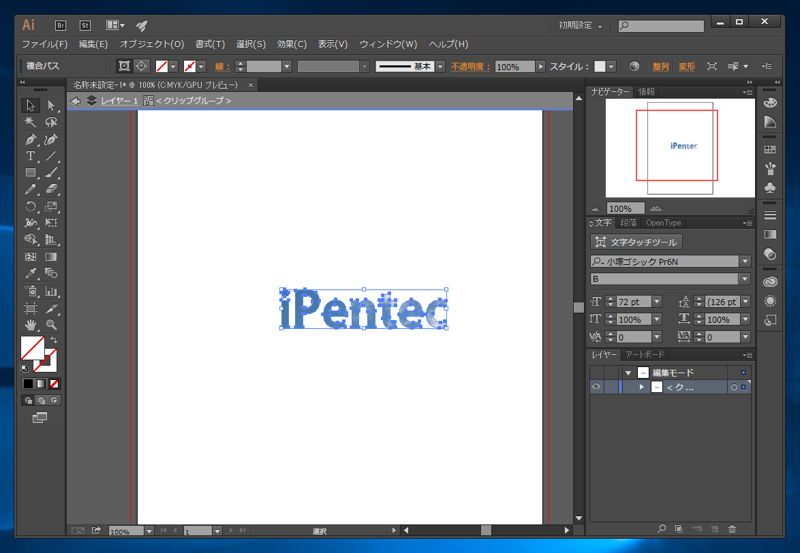Click the 文字タッチツール button
The image size is (800, 553).
636,242
